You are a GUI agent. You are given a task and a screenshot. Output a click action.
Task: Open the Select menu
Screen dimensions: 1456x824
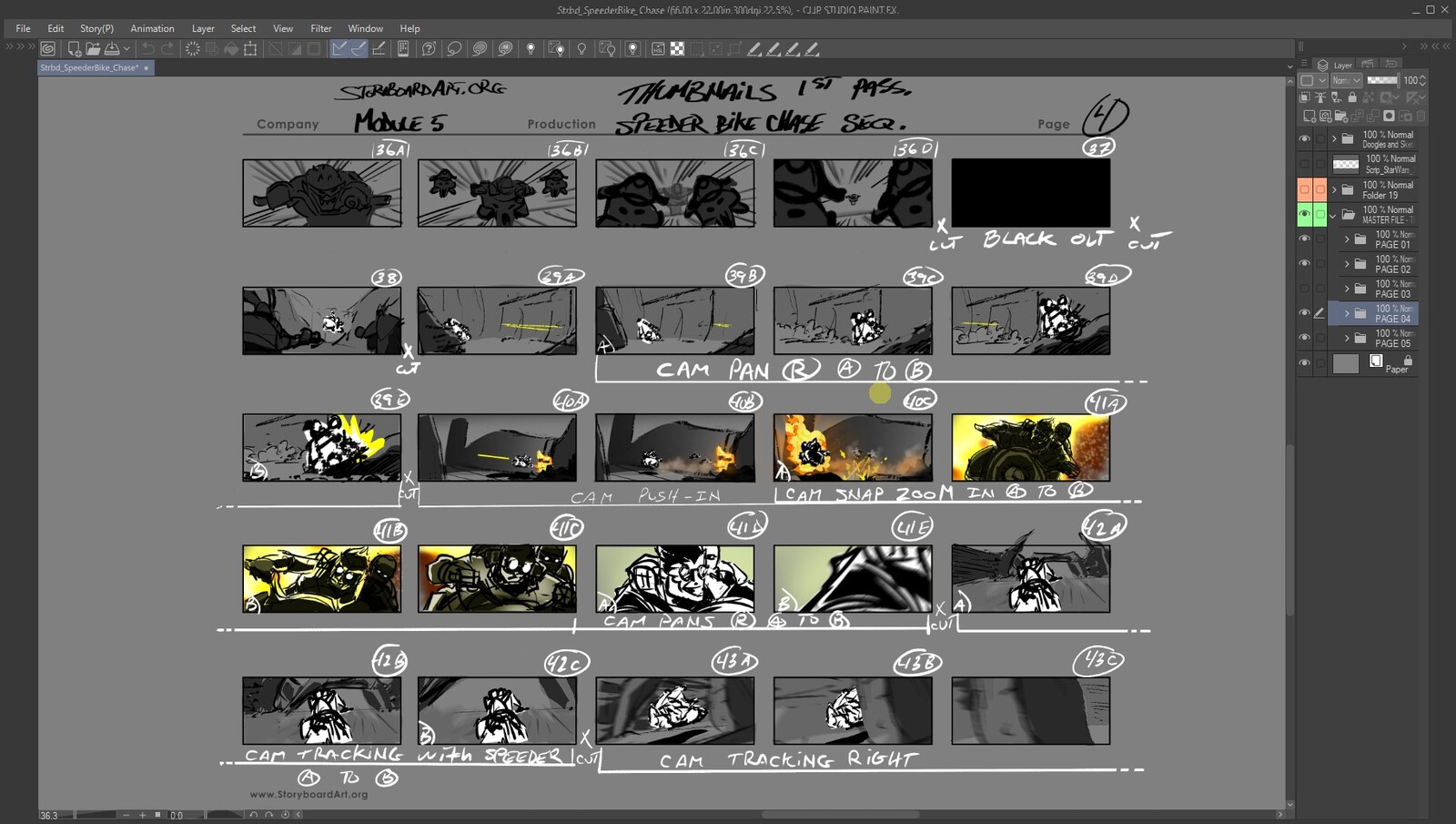coord(243,28)
